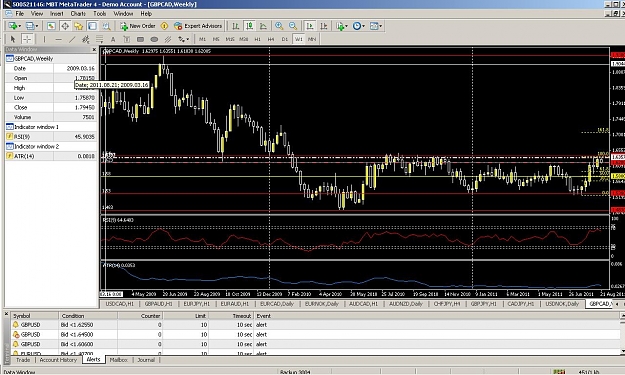Viewport: 625px width, 375px height.
Task: Select the trendline drawing tool
Action: [x=72, y=39]
